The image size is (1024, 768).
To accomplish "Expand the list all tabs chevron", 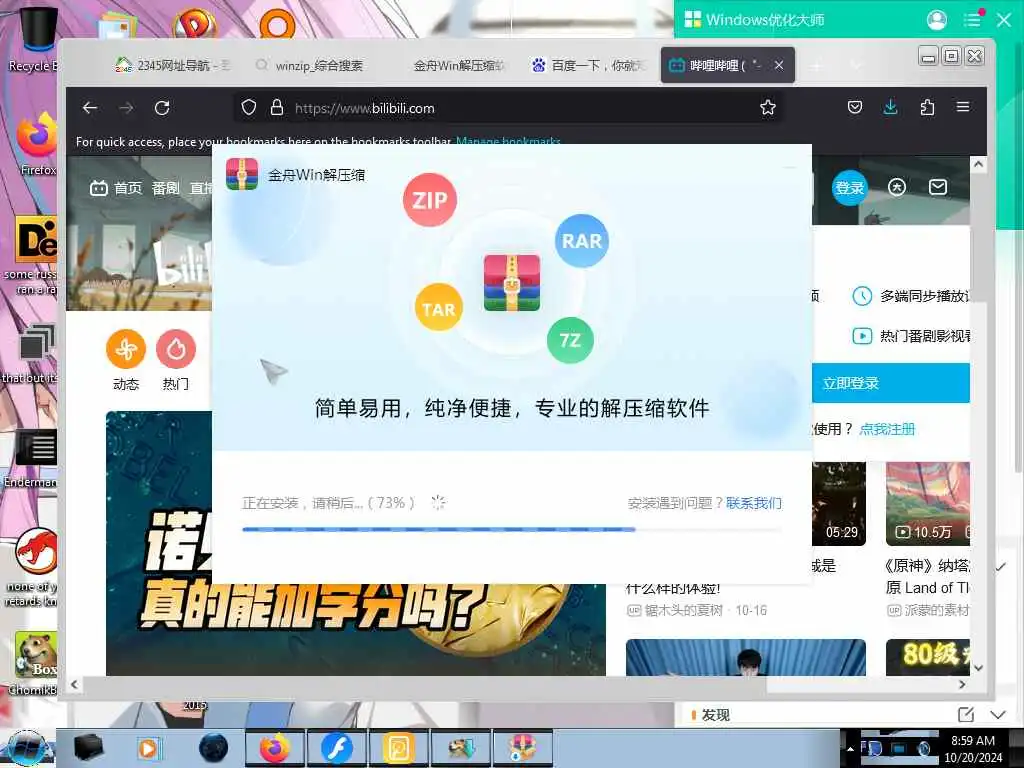I will coord(856,65).
